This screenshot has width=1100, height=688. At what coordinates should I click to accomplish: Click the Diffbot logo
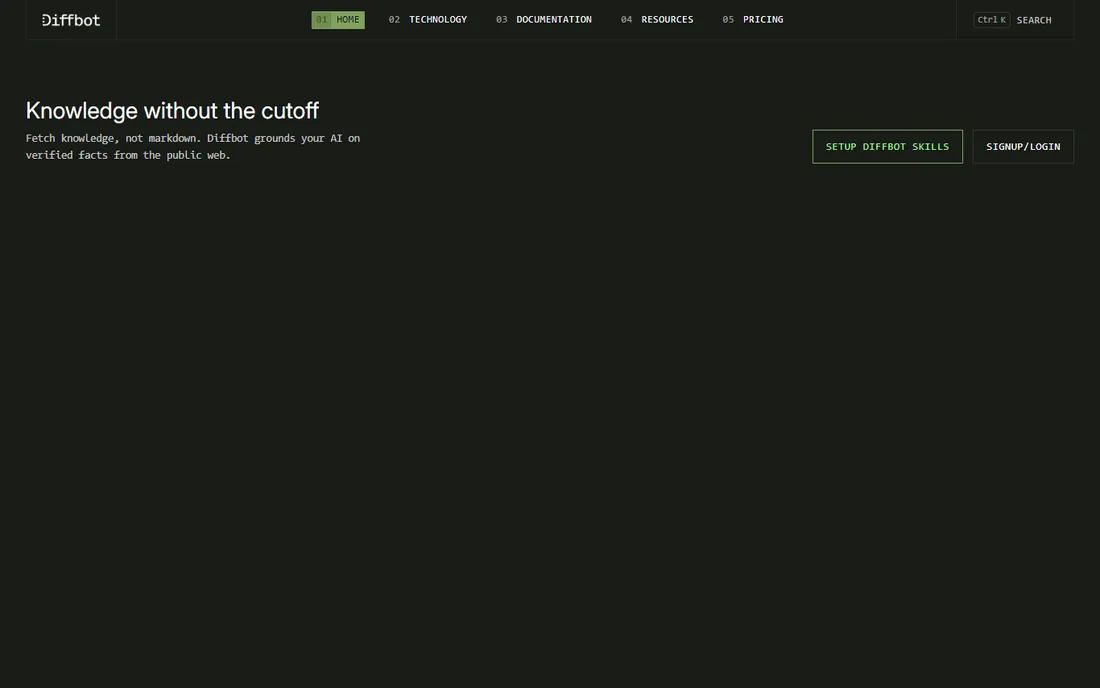point(71,20)
